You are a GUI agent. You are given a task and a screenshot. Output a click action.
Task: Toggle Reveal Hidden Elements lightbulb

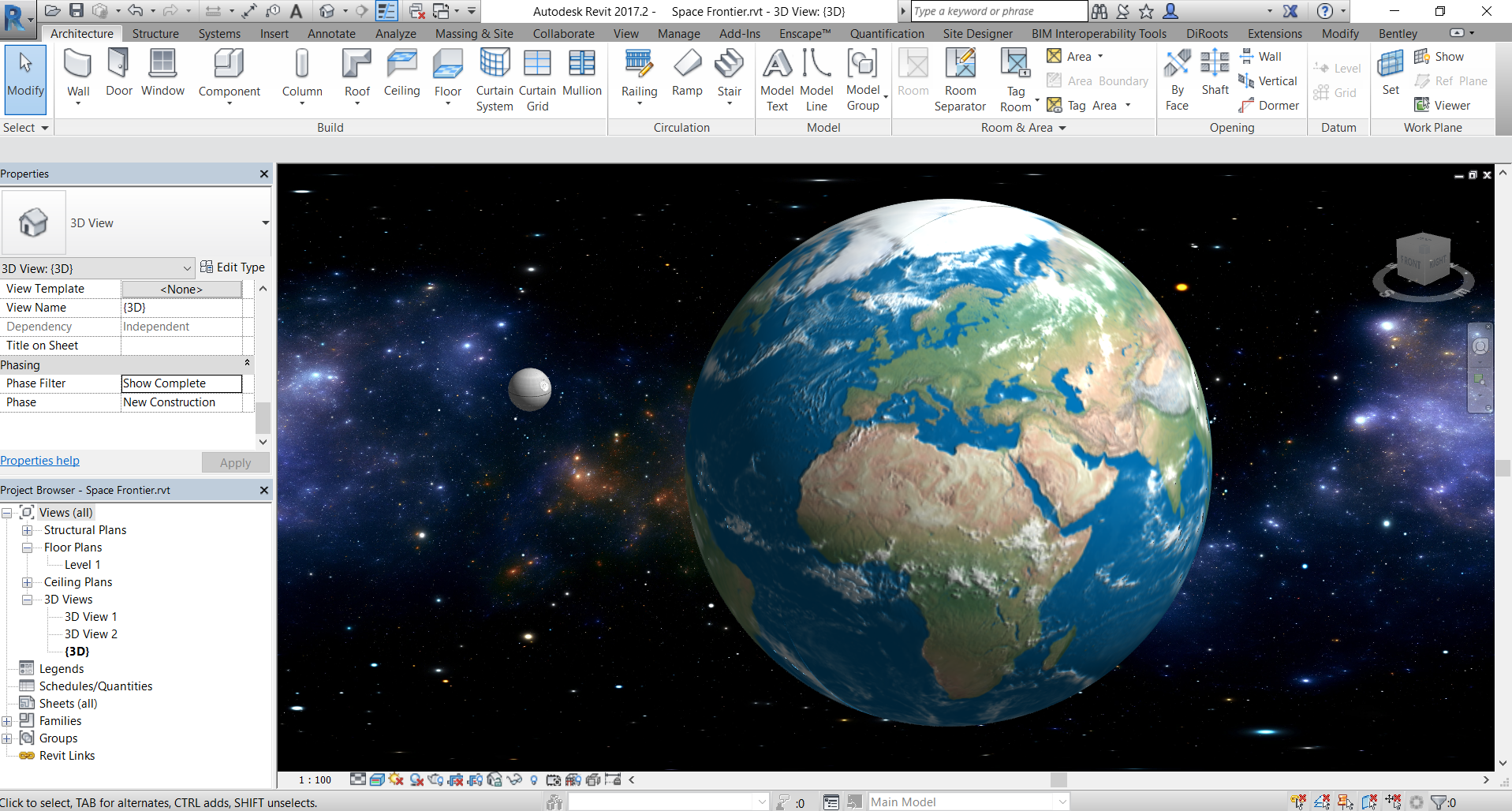(534, 779)
